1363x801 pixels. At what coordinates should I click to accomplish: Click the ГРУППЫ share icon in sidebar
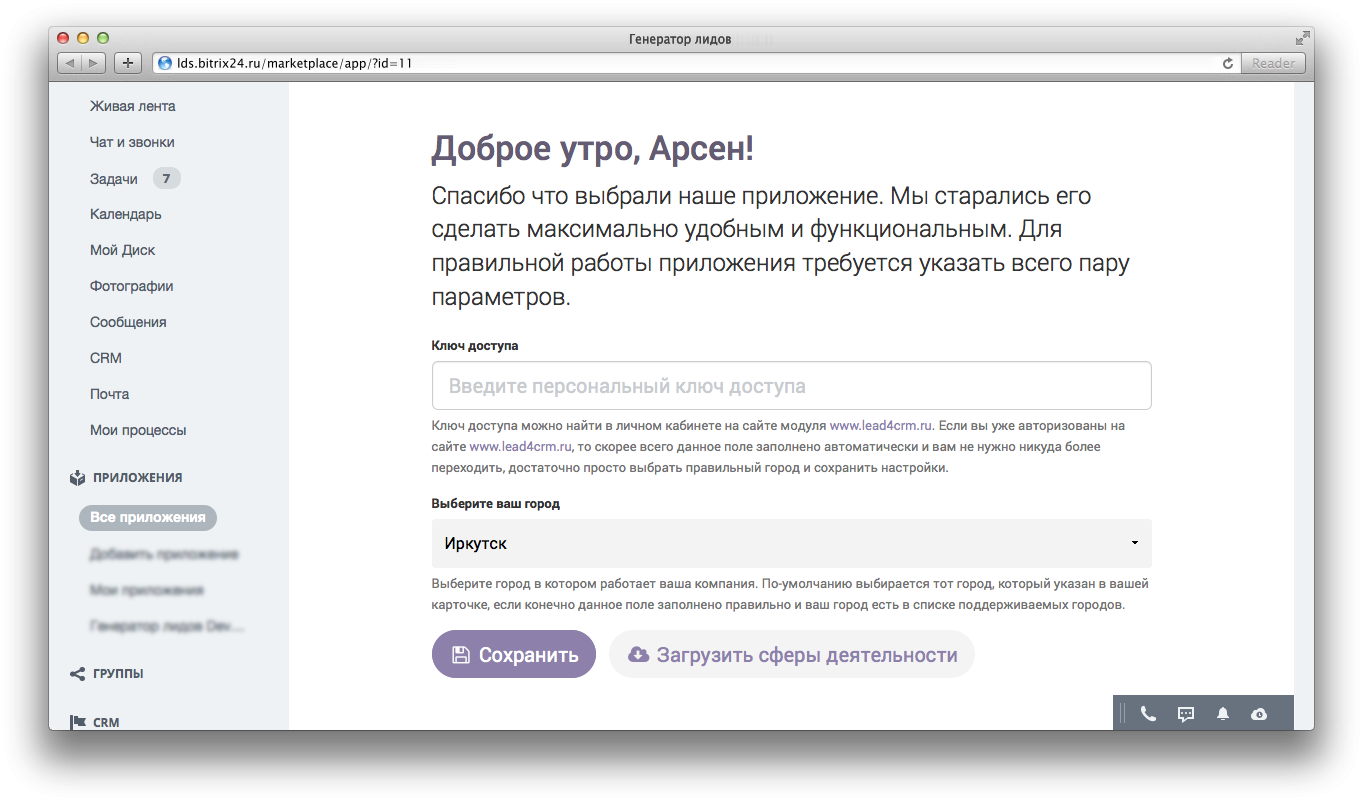77,673
